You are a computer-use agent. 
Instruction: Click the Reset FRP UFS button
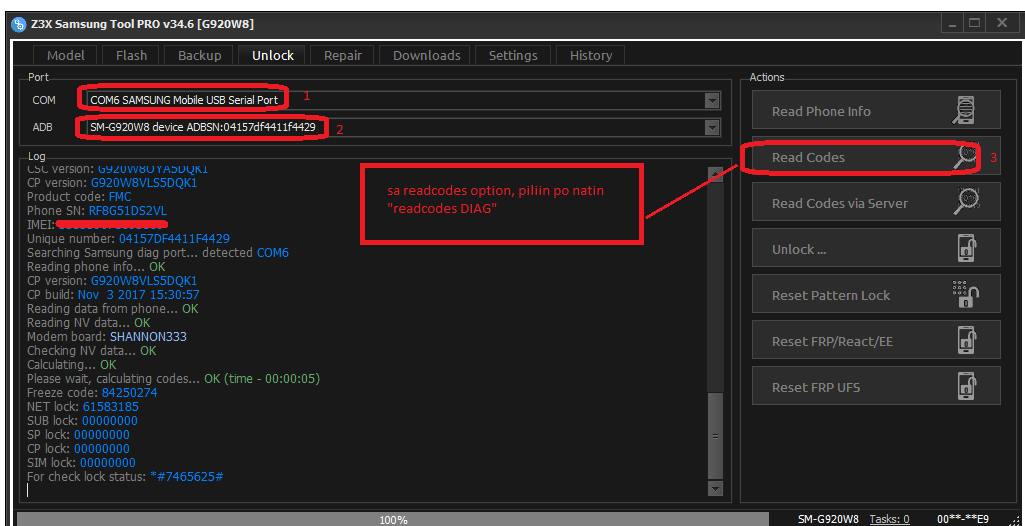(876, 387)
